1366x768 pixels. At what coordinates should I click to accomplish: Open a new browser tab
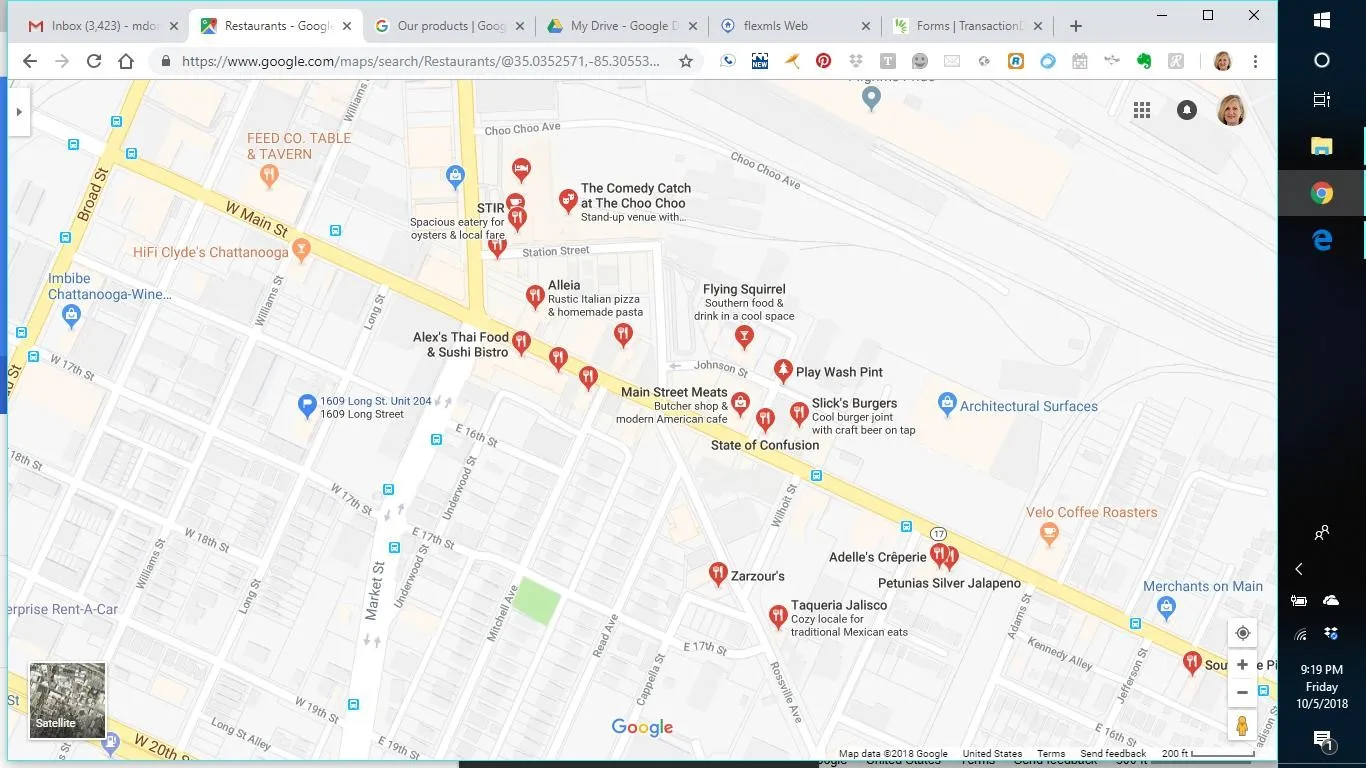[x=1076, y=26]
